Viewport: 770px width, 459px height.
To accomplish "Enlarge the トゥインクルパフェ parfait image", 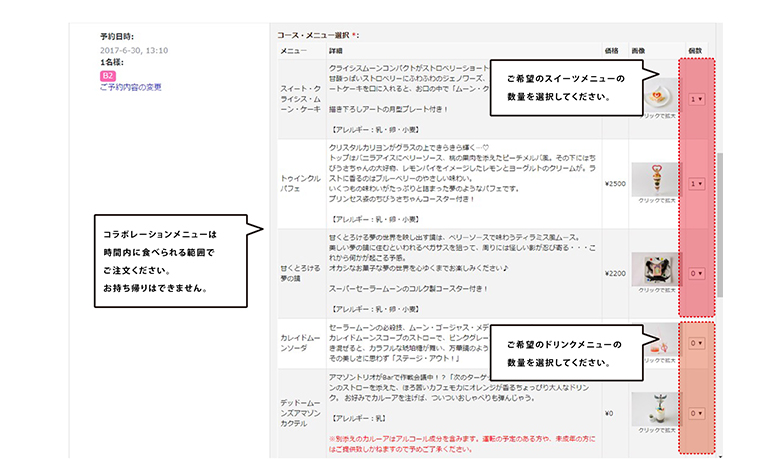I will pos(653,175).
